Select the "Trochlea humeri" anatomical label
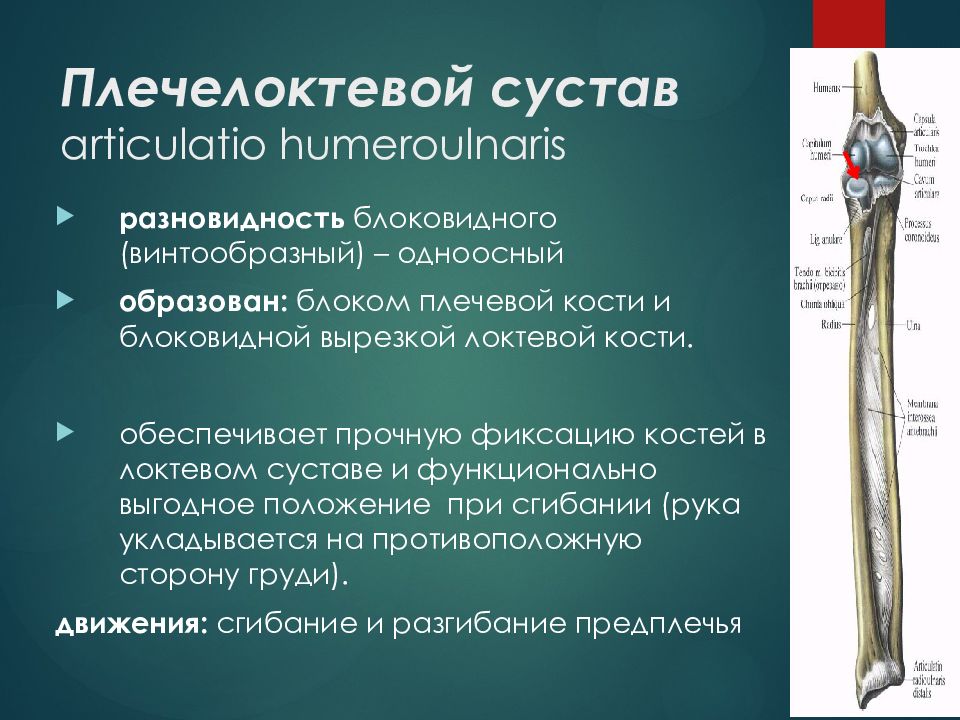 click(925, 156)
